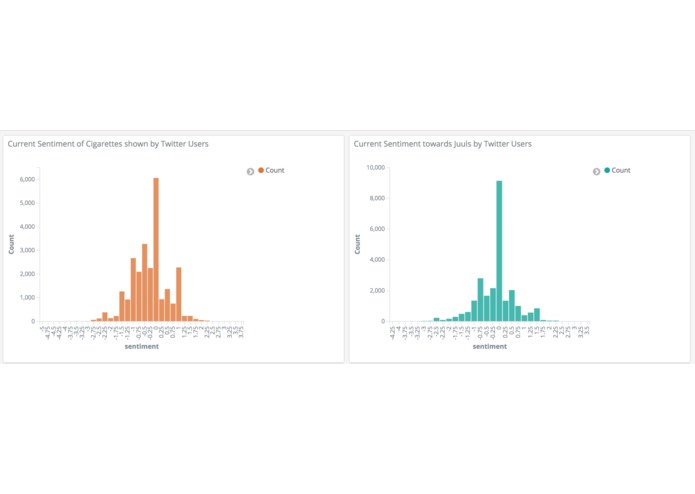Click 'sentiment' x-axis label under Cigarettes chart
Viewport: 695px width, 494px height.
(x=141, y=346)
